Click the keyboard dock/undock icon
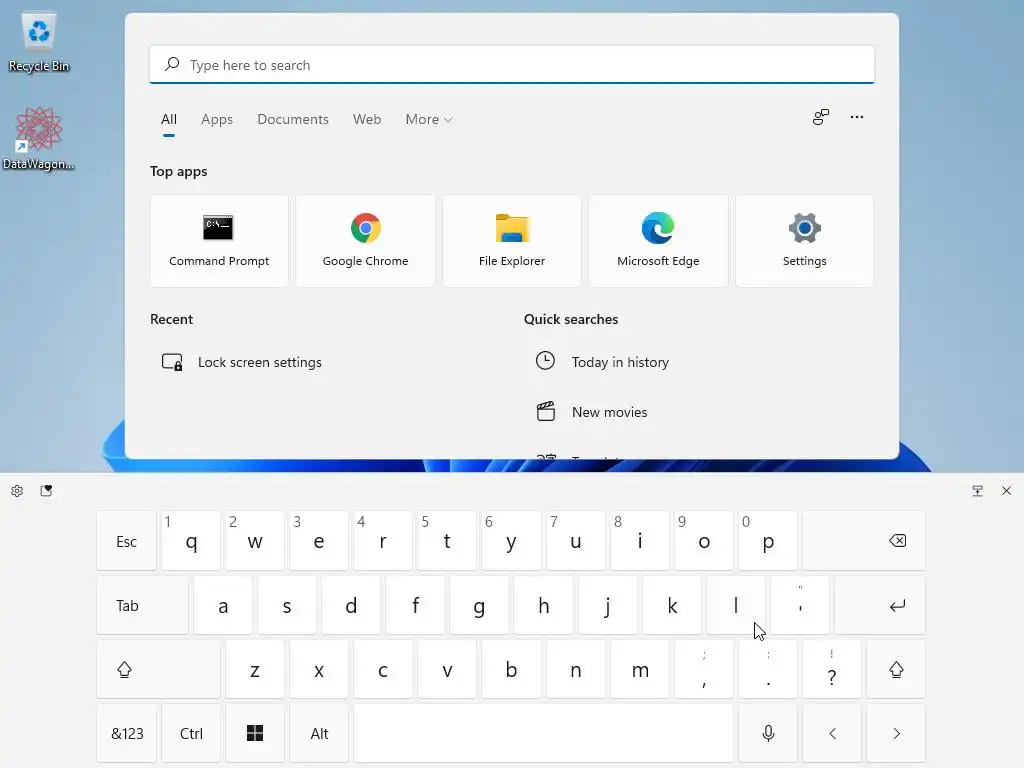Viewport: 1024px width, 768px height. 977,490
